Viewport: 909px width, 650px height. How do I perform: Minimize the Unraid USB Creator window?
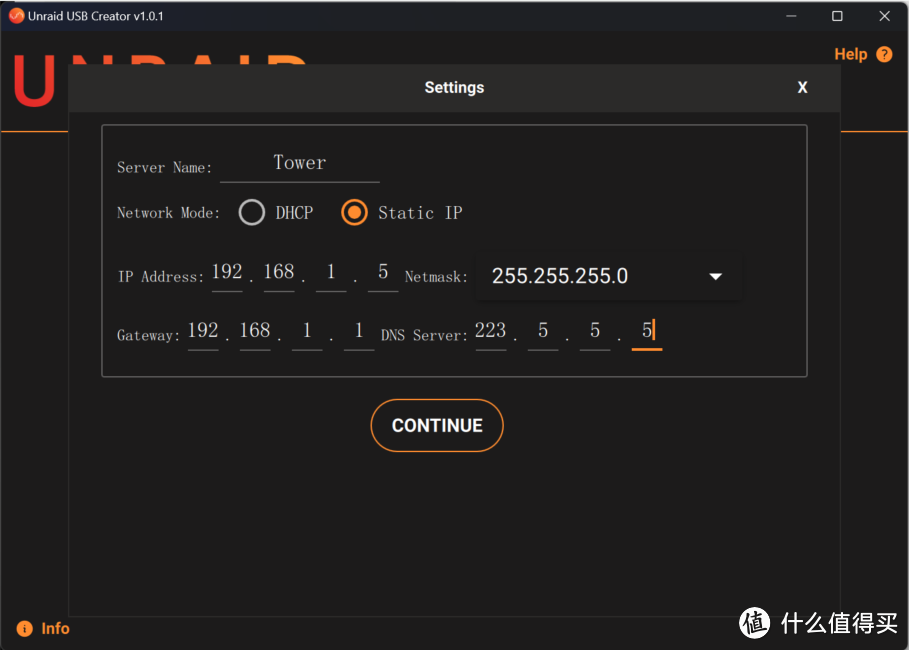[791, 16]
